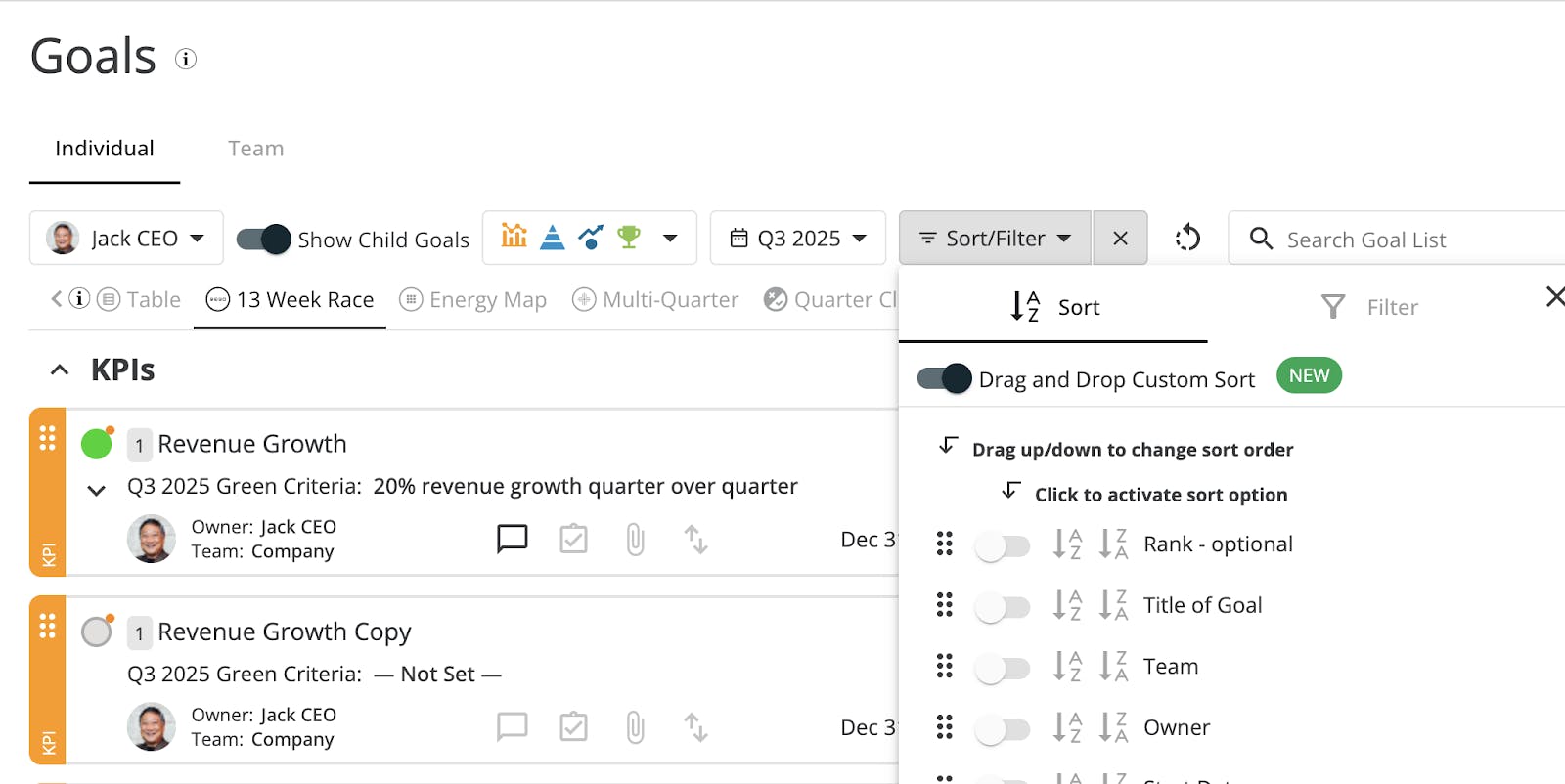Open comments on Revenue Growth goal
The image size is (1565, 784).
512,539
